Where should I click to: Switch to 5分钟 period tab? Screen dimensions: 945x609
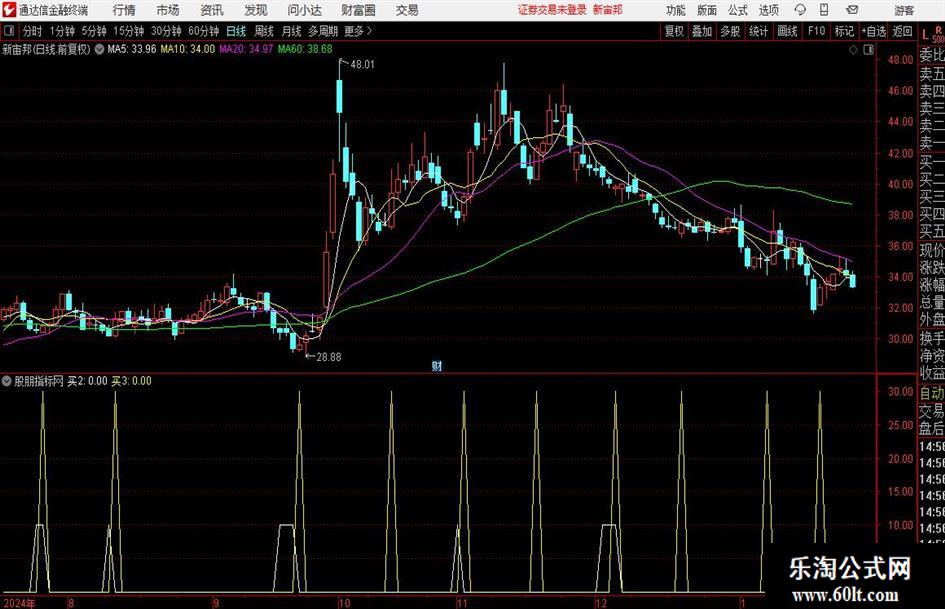[93, 31]
